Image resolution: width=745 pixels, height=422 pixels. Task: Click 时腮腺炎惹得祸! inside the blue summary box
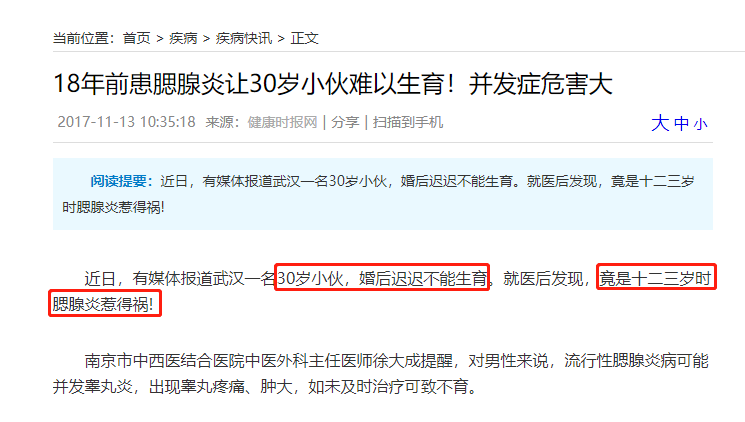(113, 207)
